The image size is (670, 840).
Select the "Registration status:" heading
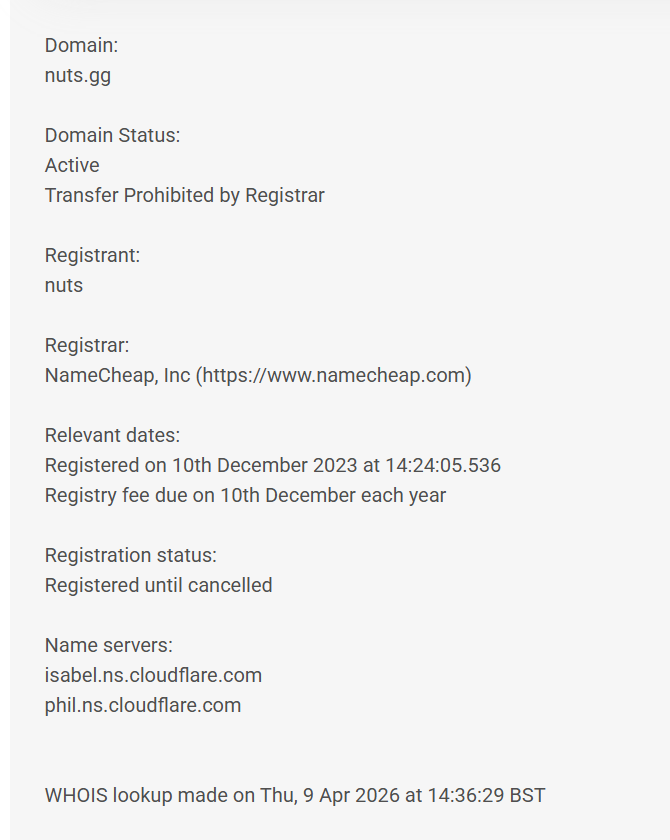click(130, 555)
